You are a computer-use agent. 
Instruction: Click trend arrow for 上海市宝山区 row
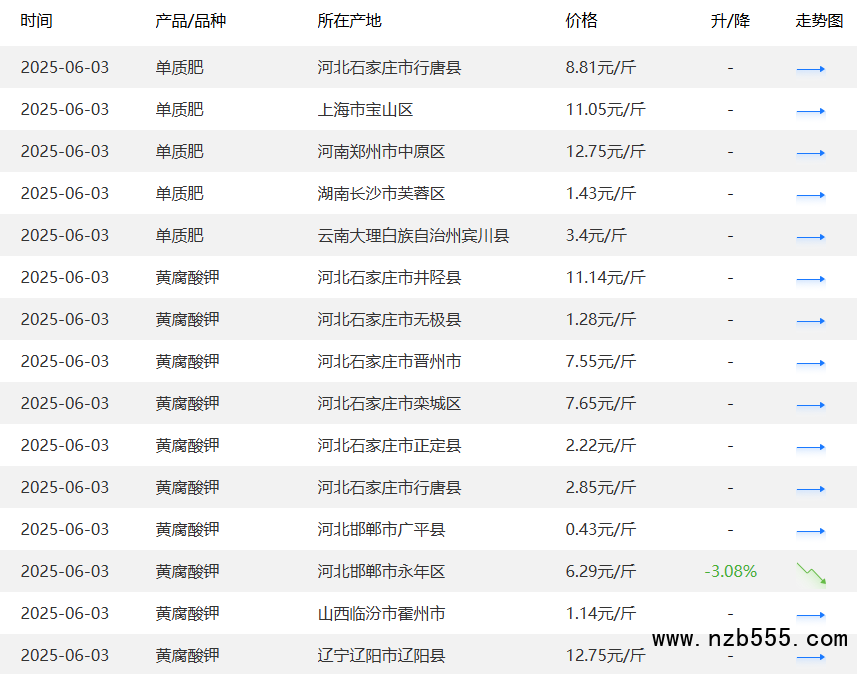coord(811,111)
